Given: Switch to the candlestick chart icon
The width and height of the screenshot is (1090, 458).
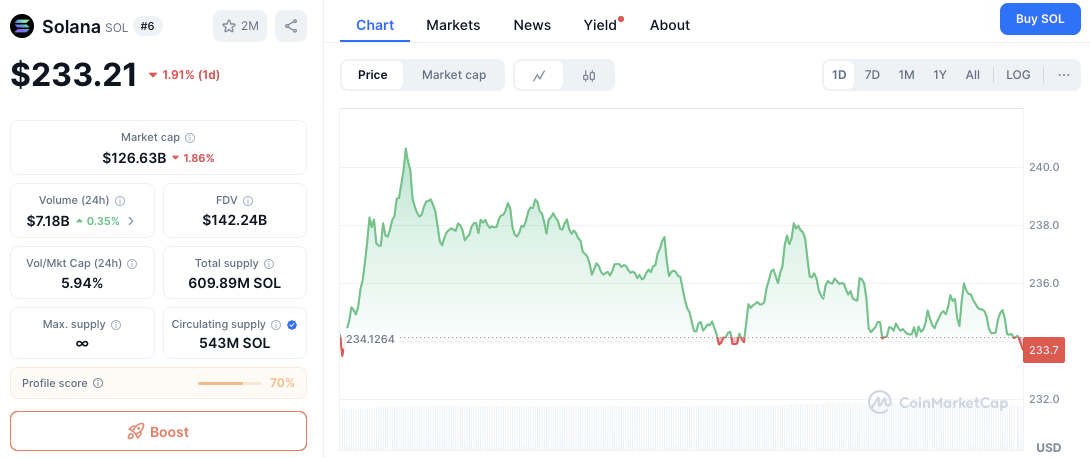Looking at the screenshot, I should click(x=589, y=75).
